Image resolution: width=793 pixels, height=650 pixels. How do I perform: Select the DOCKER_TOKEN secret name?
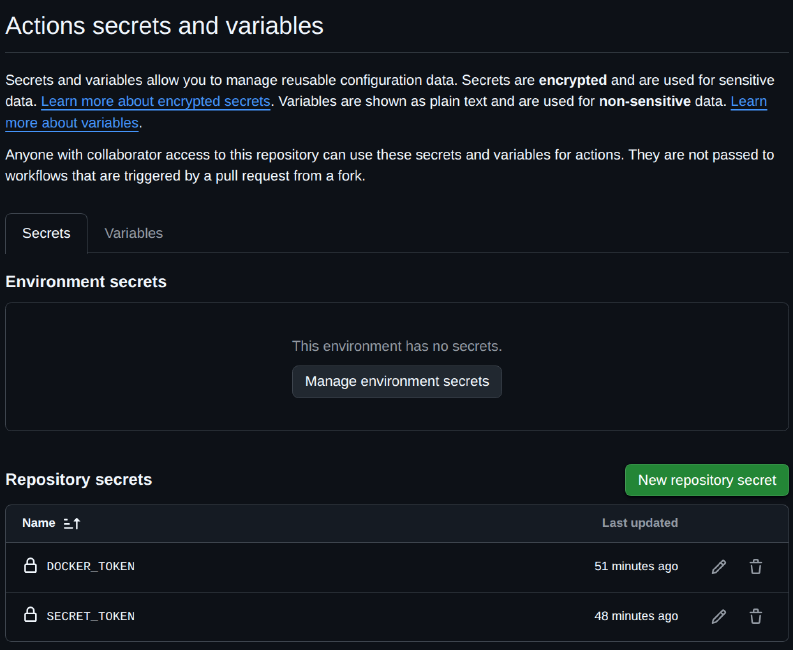[91, 566]
